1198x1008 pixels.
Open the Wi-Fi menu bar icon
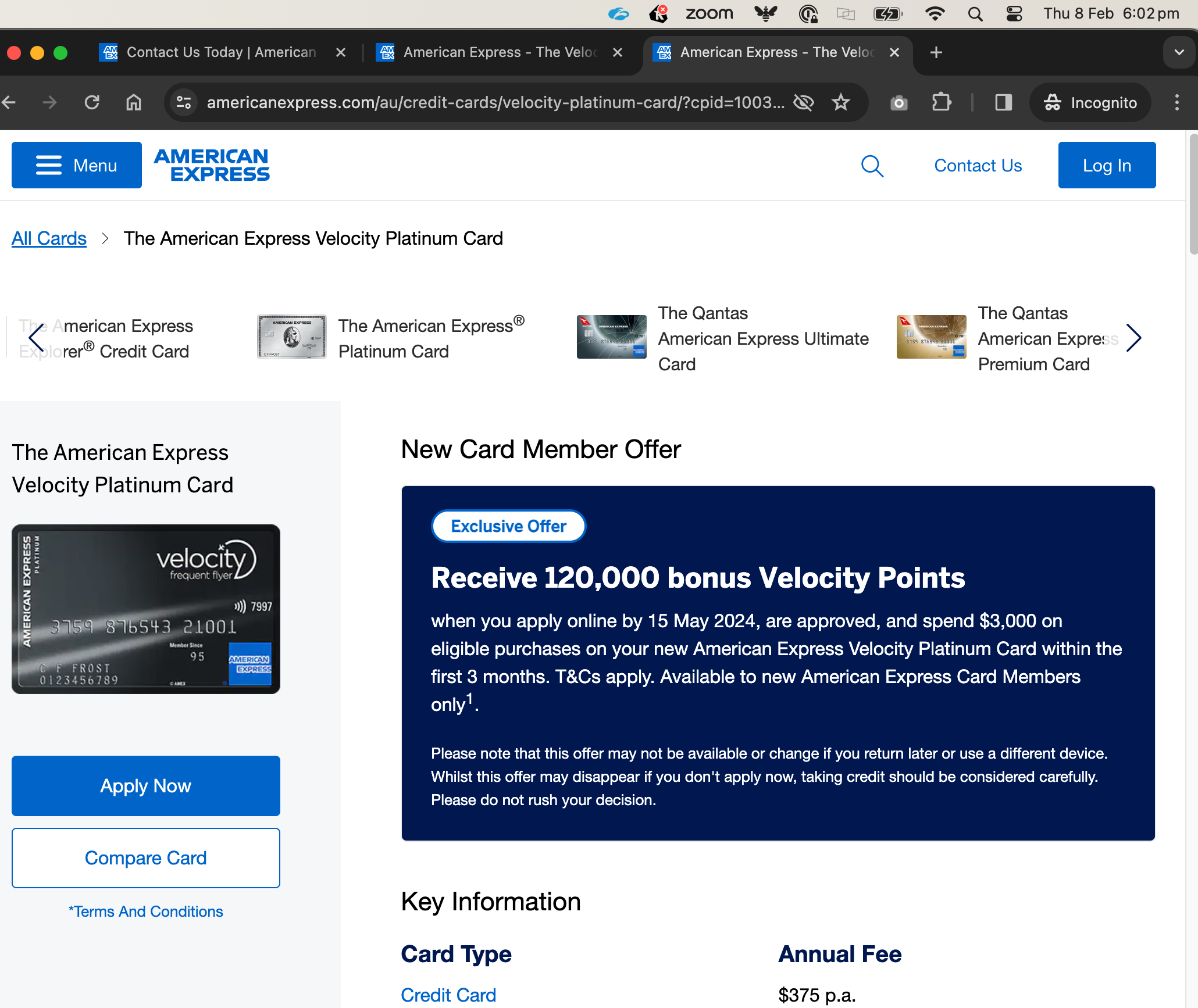pos(935,13)
